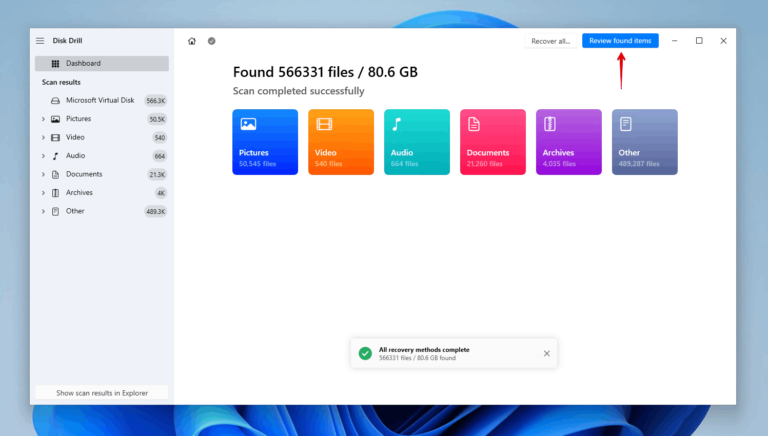The width and height of the screenshot is (768, 436).
Task: Click the 21.3K count badge
Action: tap(157, 175)
